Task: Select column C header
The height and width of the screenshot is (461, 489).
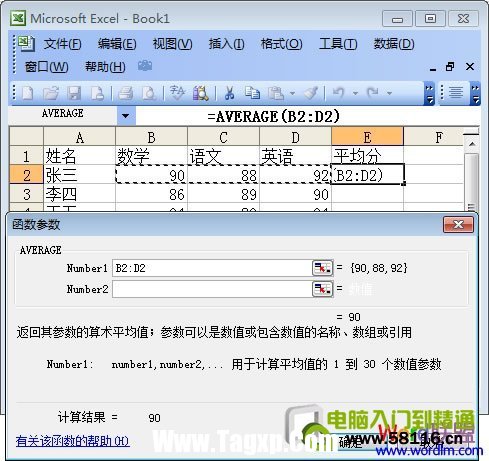Action: click(x=223, y=137)
